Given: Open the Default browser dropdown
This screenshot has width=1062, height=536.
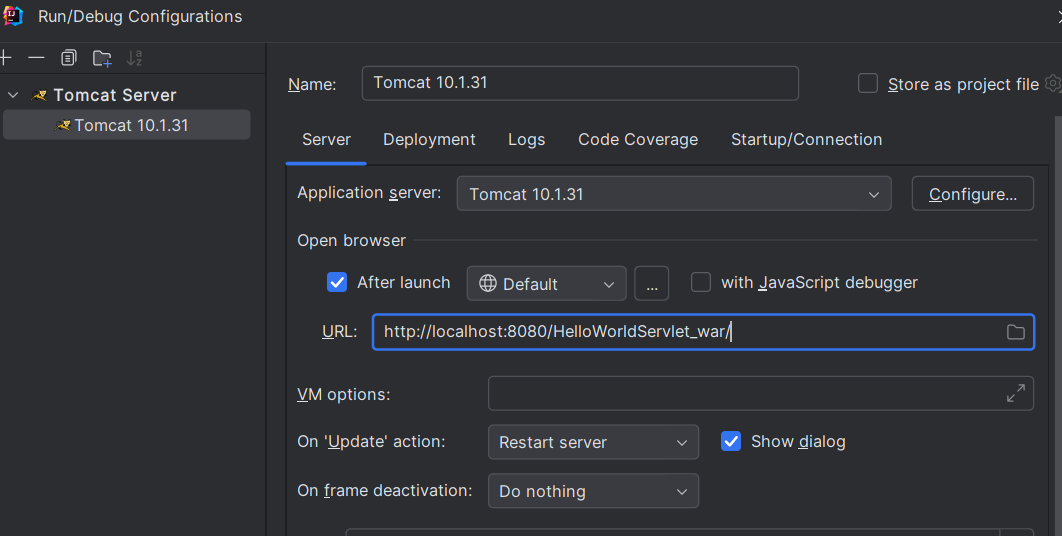Looking at the screenshot, I should click(547, 283).
